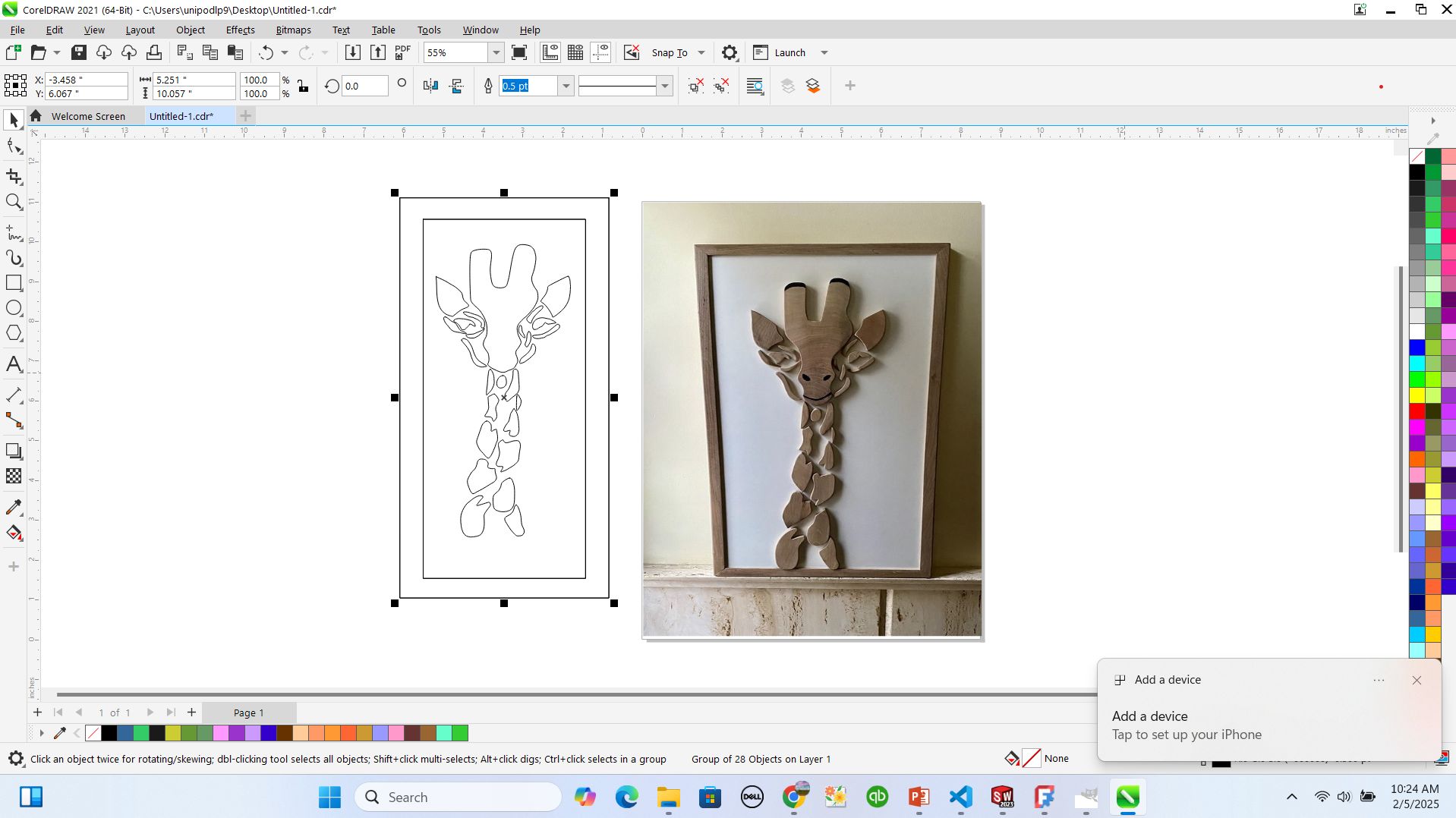This screenshot has width=1456, height=818.
Task: Select the Text tool
Action: point(14,364)
